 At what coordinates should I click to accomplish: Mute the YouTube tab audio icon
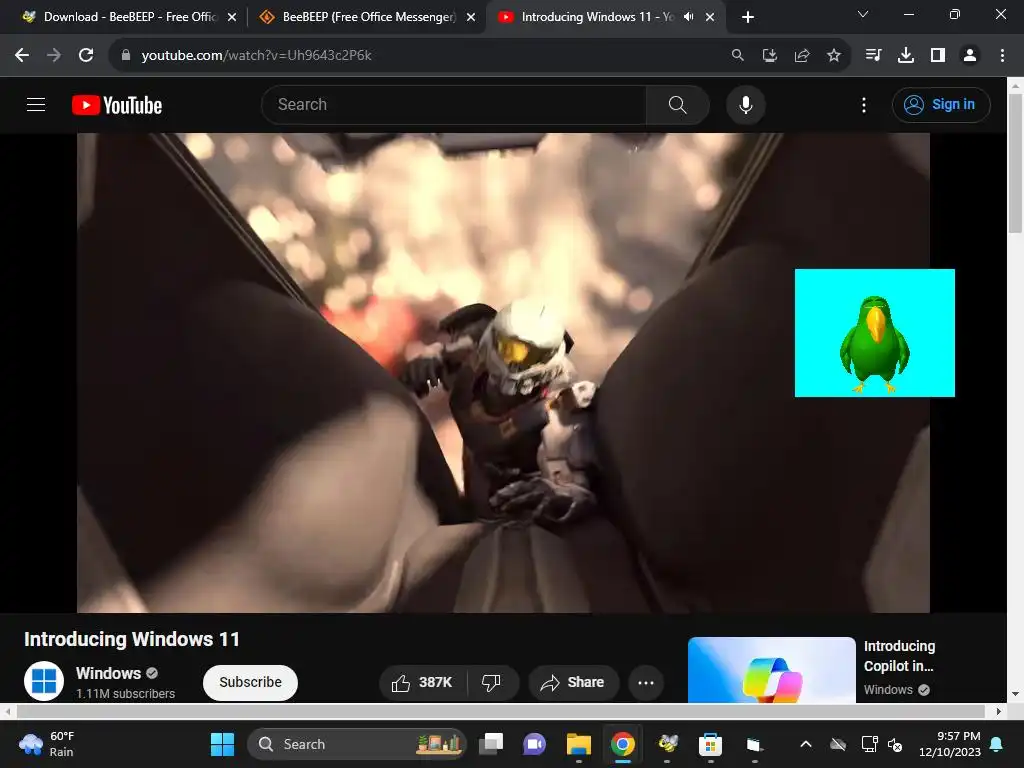pyautogui.click(x=688, y=17)
